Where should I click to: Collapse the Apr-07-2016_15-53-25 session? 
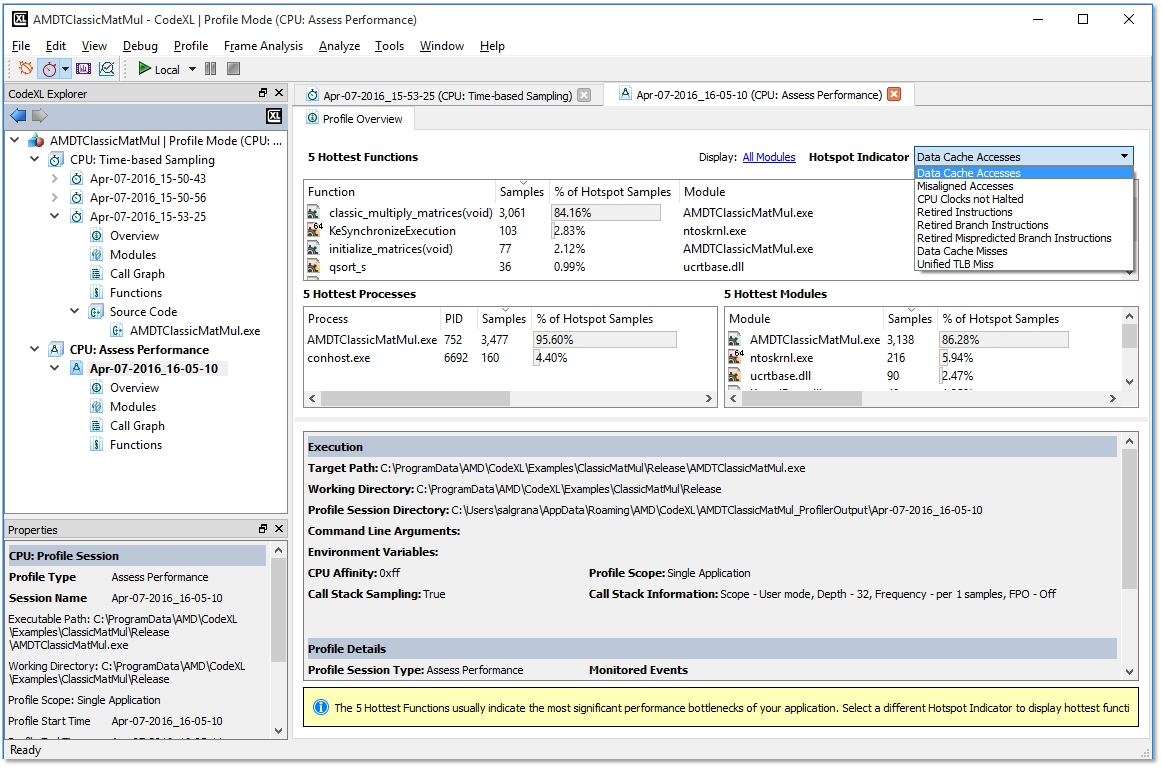tap(55, 216)
